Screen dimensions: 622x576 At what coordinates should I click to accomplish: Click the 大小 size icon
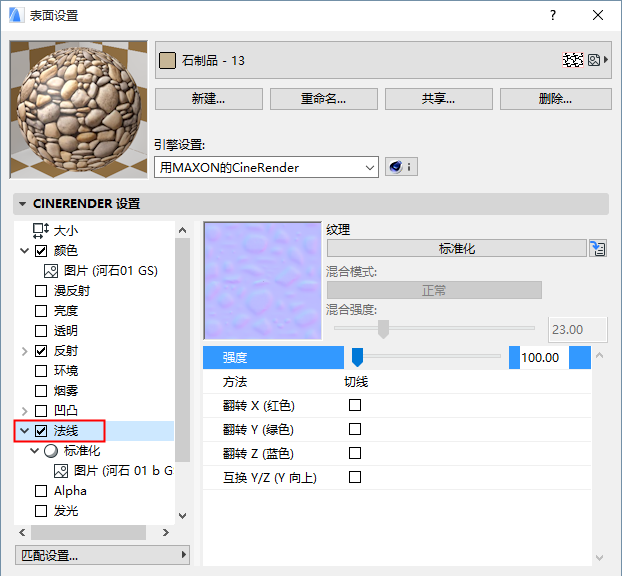40,230
